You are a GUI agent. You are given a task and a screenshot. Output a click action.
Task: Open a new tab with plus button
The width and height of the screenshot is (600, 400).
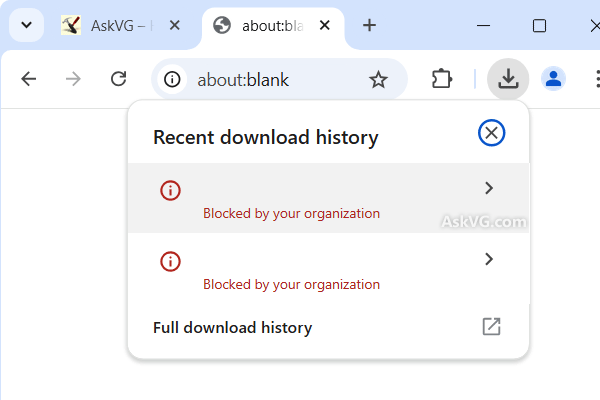coord(369,26)
